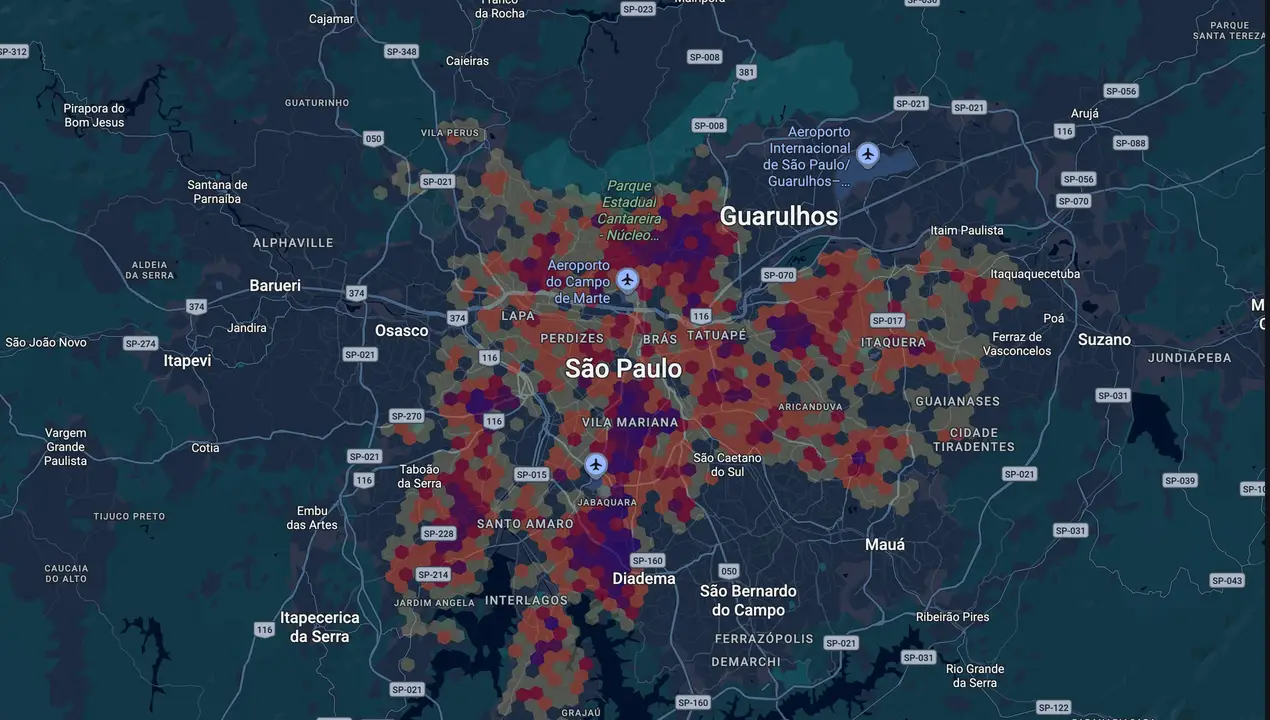Select the ALPHAVILLE district label
This screenshot has width=1270, height=720.
click(293, 243)
